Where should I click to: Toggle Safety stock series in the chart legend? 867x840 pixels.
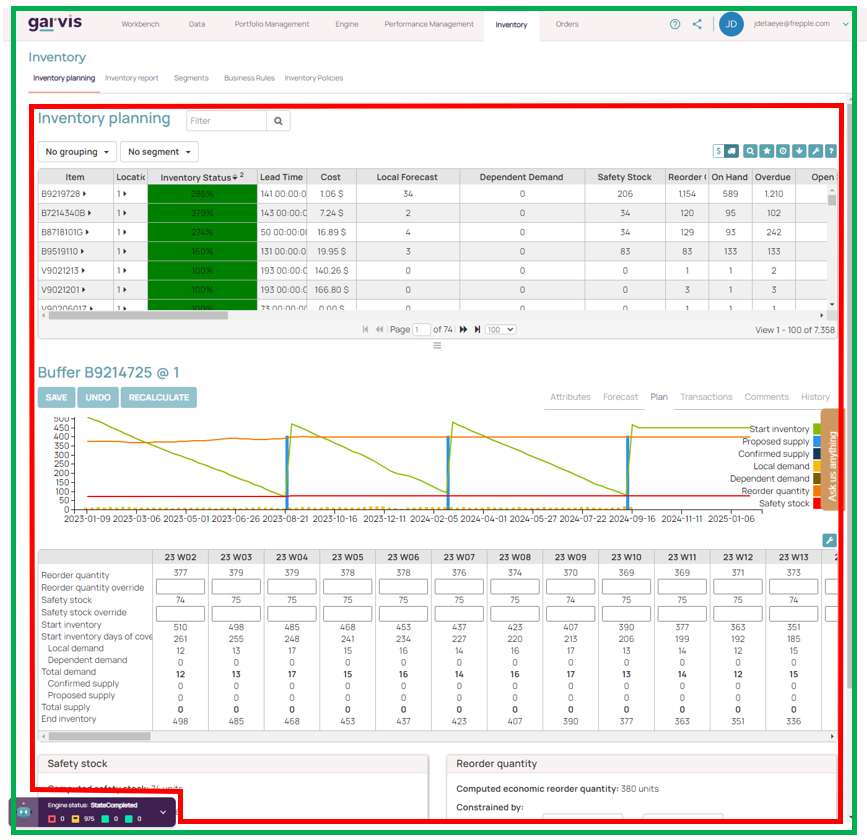pyautogui.click(x=784, y=501)
